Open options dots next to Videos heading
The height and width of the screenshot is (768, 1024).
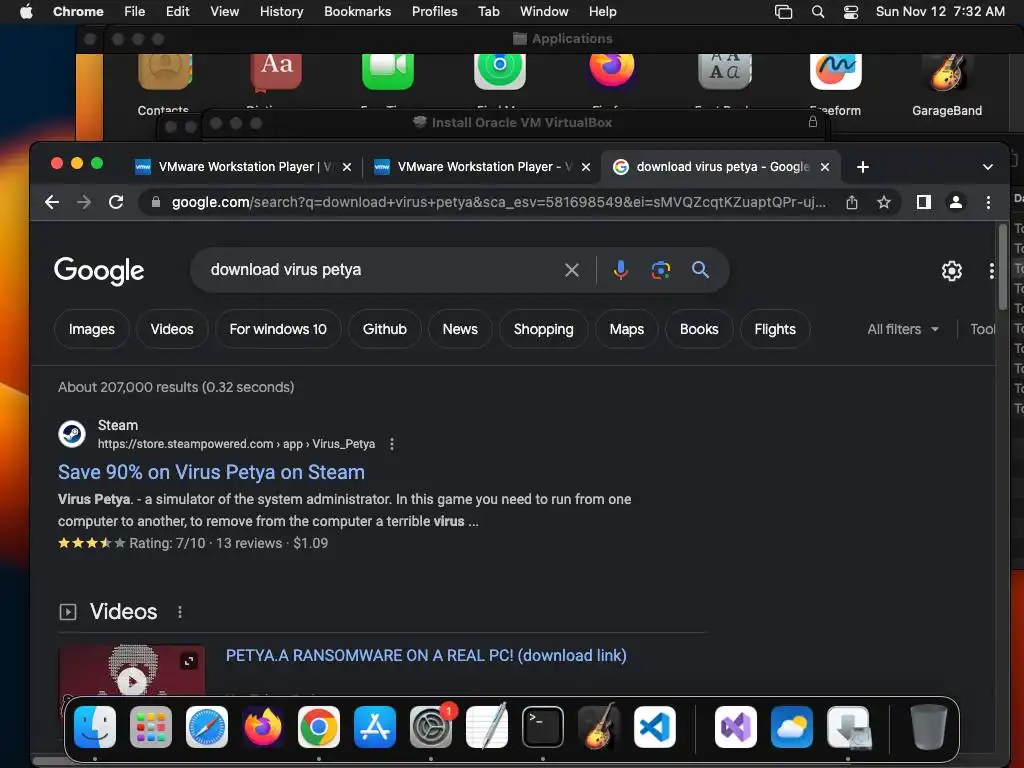click(x=180, y=612)
